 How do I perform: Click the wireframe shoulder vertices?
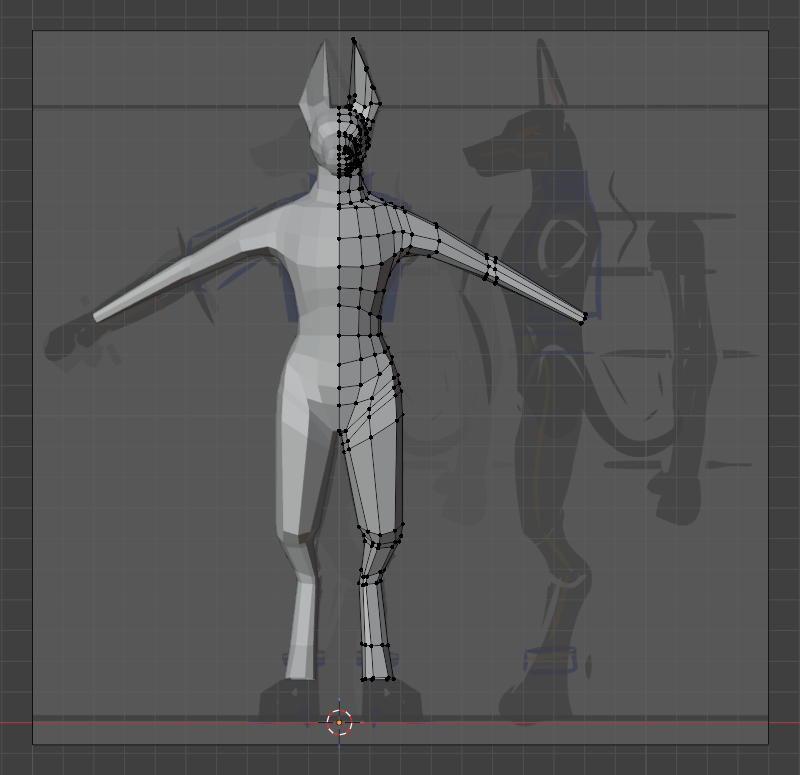click(x=404, y=213)
